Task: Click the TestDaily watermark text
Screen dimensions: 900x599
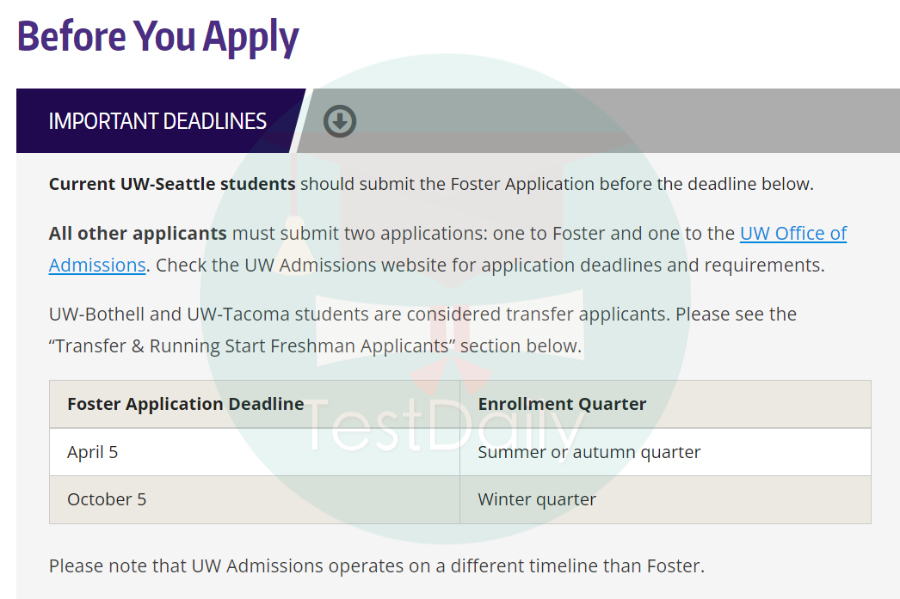Action: point(445,427)
